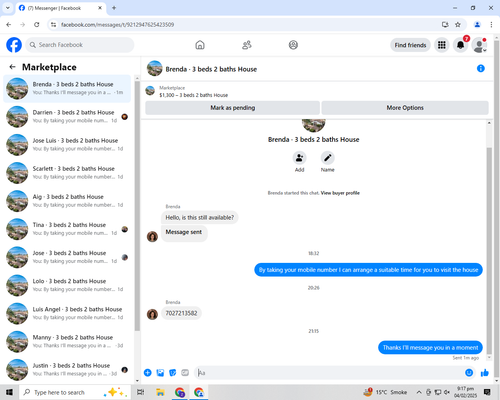Screen dimensions: 500x400
Task: Focus the Search Facebook field
Action: (80, 45)
